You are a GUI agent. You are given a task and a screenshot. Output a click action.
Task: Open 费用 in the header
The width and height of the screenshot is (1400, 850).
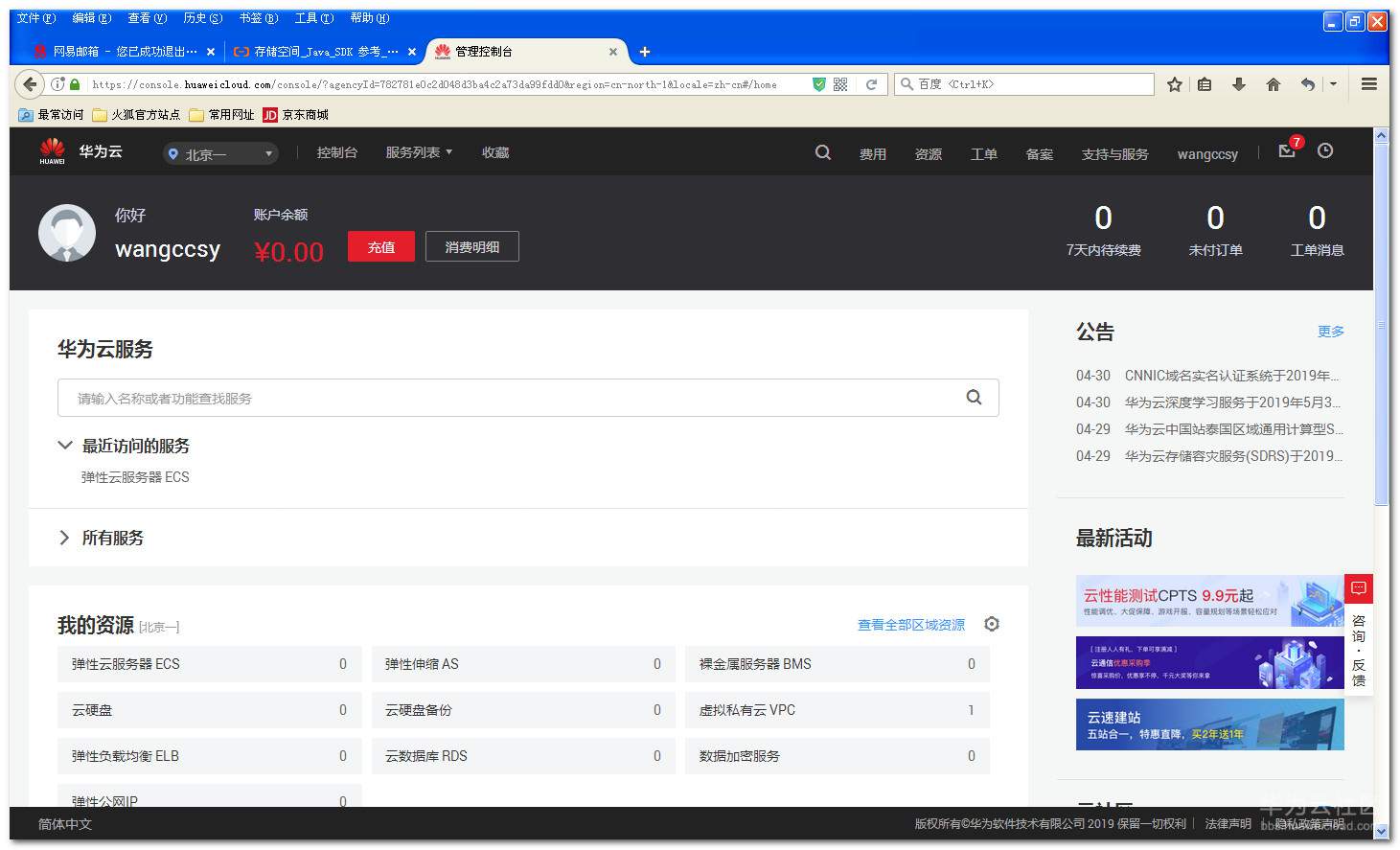[873, 154]
